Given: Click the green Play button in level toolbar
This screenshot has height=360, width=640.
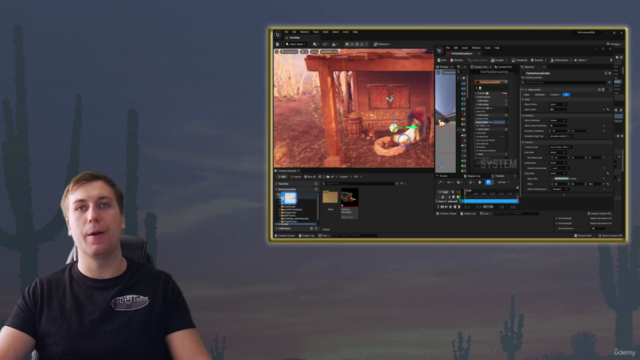Looking at the screenshot, I should pos(347,44).
